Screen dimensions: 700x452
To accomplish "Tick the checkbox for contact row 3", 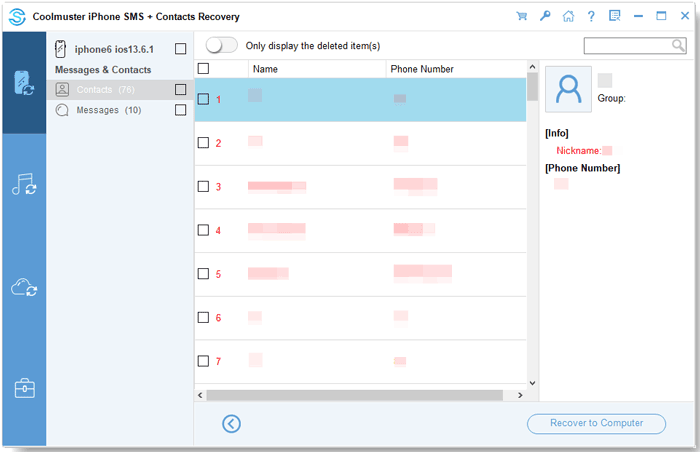I will (x=203, y=186).
